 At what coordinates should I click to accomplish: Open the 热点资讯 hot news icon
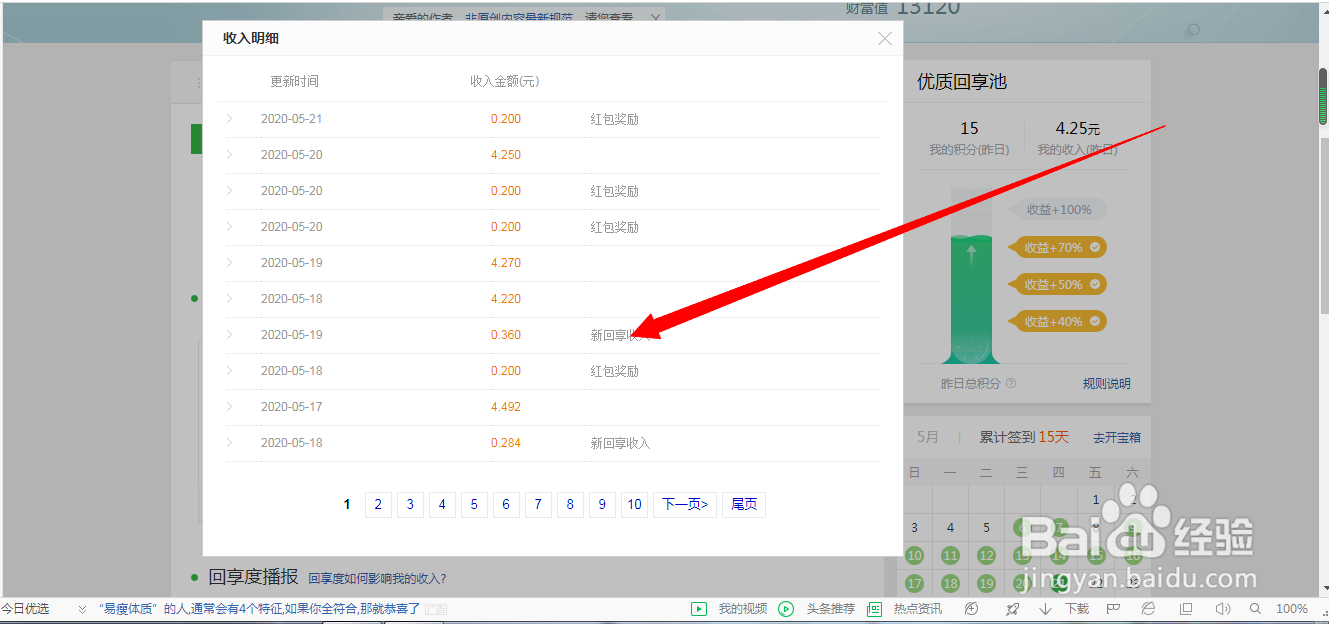(x=873, y=608)
